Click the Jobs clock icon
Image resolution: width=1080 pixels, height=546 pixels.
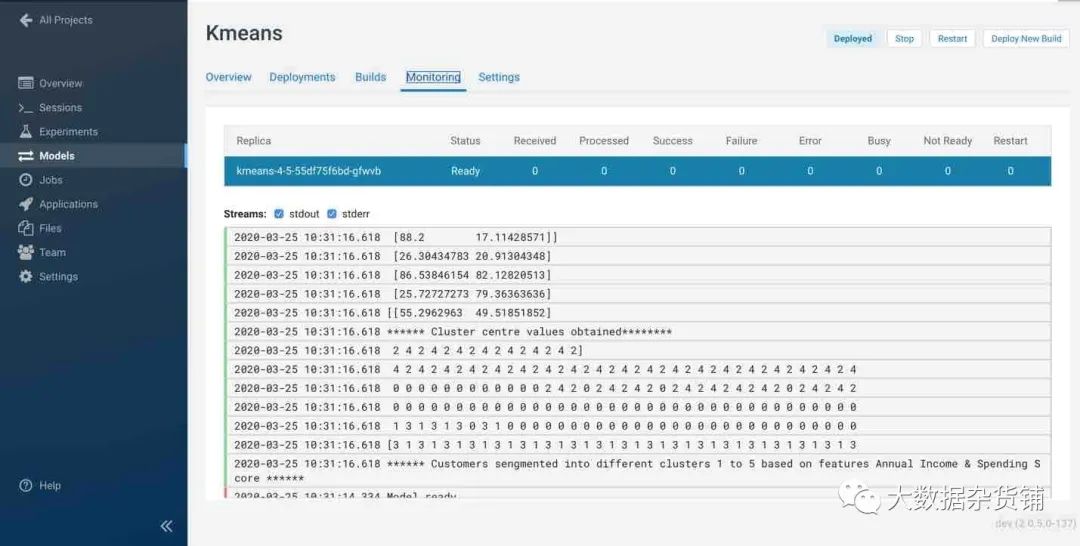tap(25, 180)
